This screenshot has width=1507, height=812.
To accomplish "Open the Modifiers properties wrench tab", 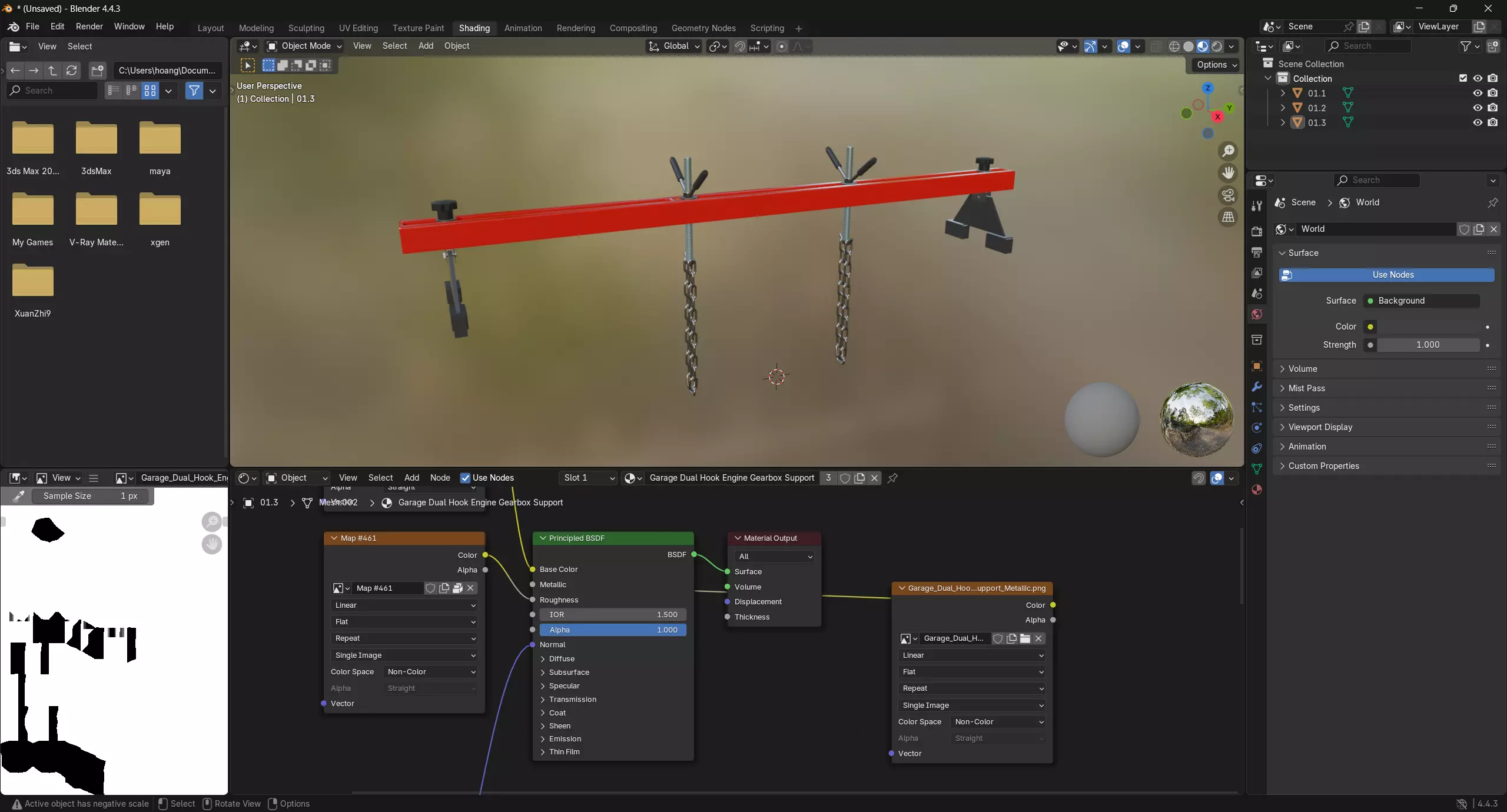I will (1257, 387).
